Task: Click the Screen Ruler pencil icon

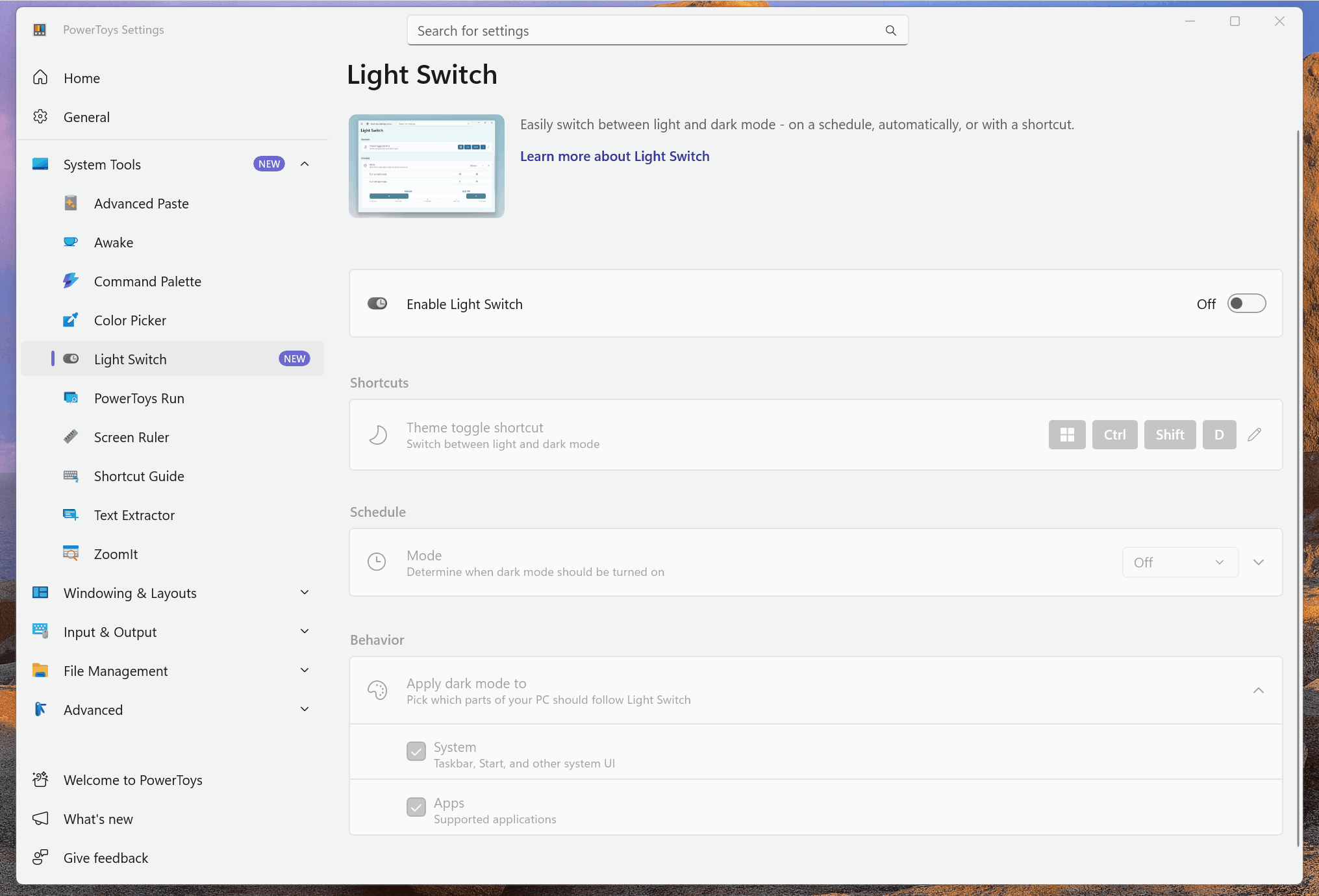Action: tap(71, 436)
